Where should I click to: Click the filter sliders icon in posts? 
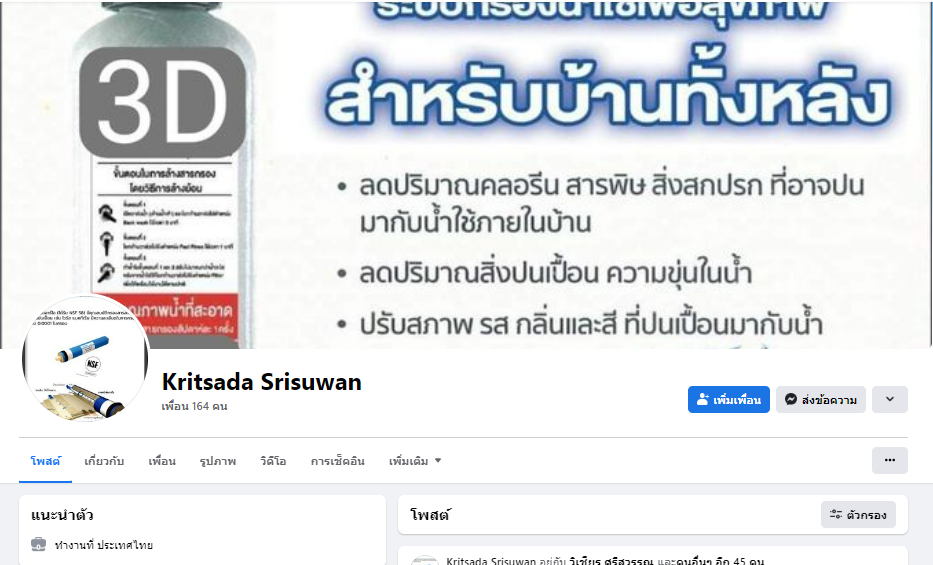(835, 514)
